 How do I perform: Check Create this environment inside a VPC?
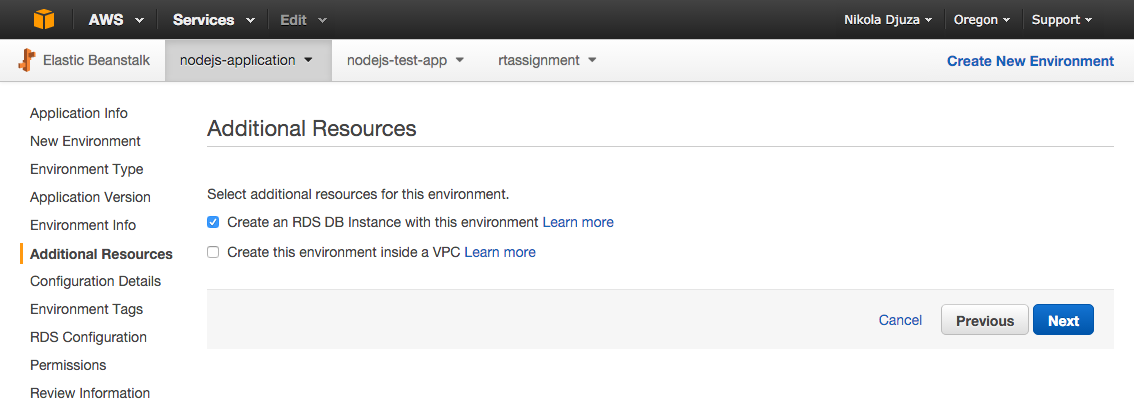[x=213, y=253]
